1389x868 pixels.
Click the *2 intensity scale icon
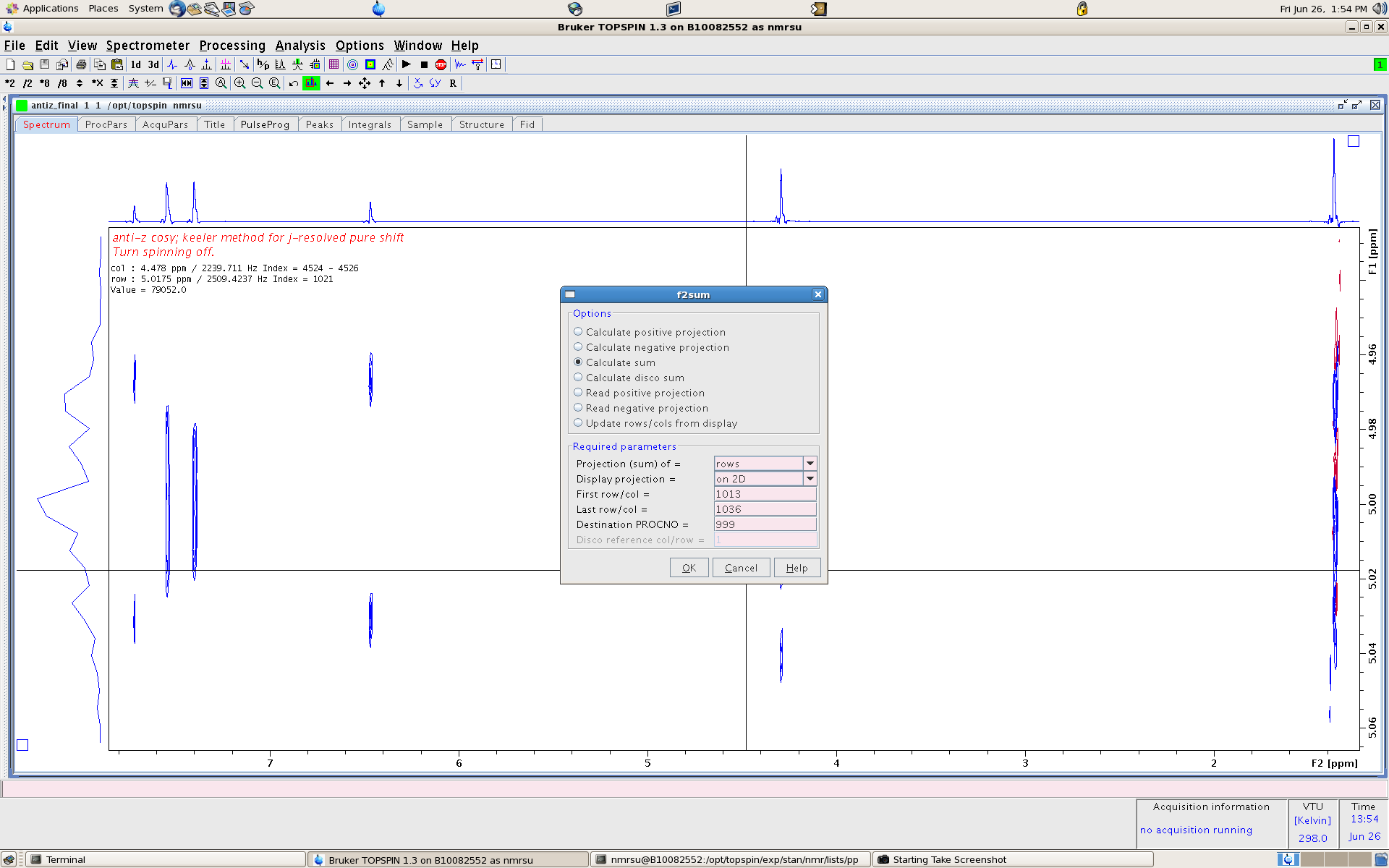[10, 83]
